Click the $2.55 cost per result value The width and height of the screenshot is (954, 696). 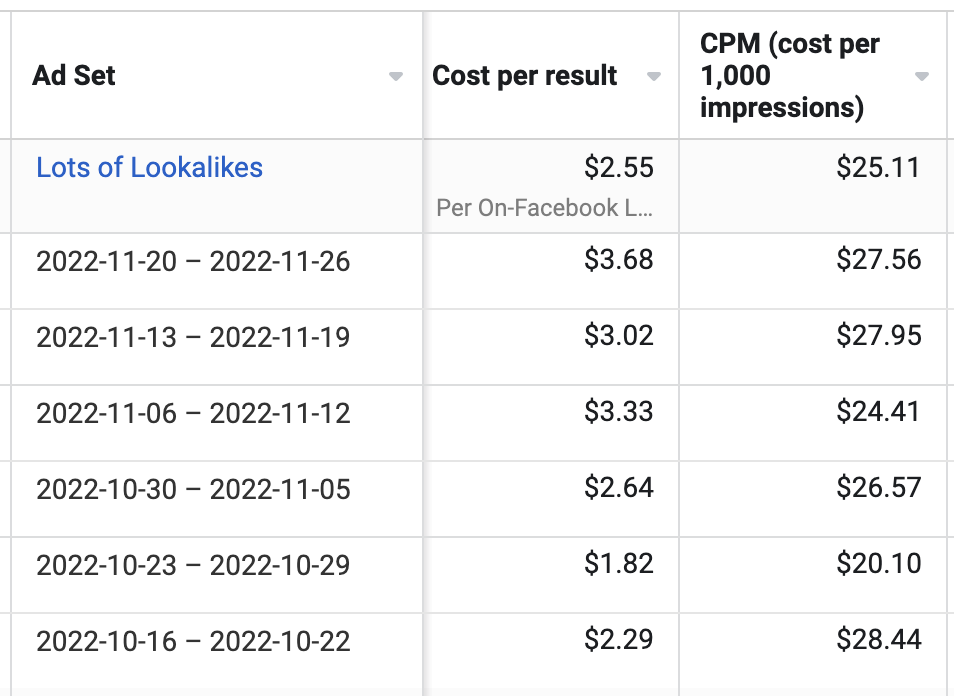coord(619,167)
